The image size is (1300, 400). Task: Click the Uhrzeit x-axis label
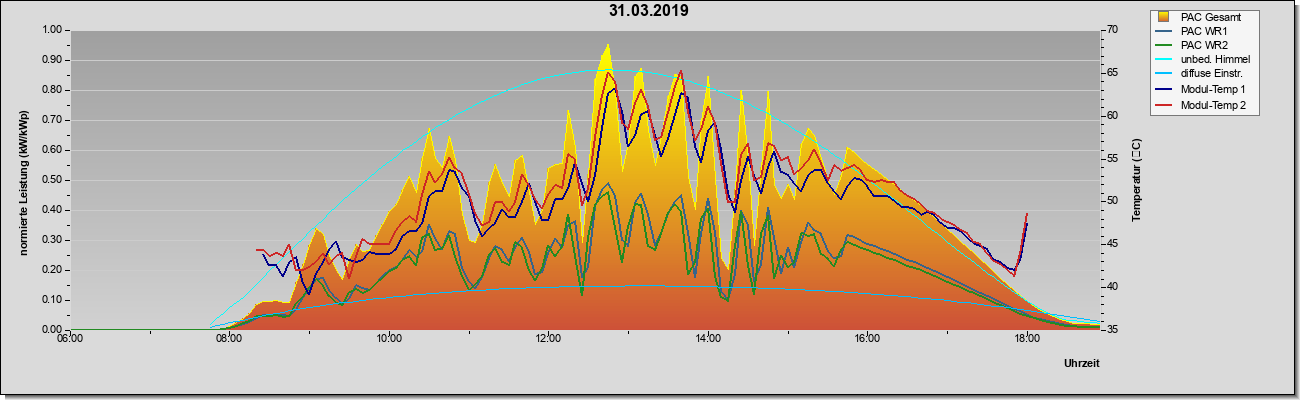point(1082,364)
